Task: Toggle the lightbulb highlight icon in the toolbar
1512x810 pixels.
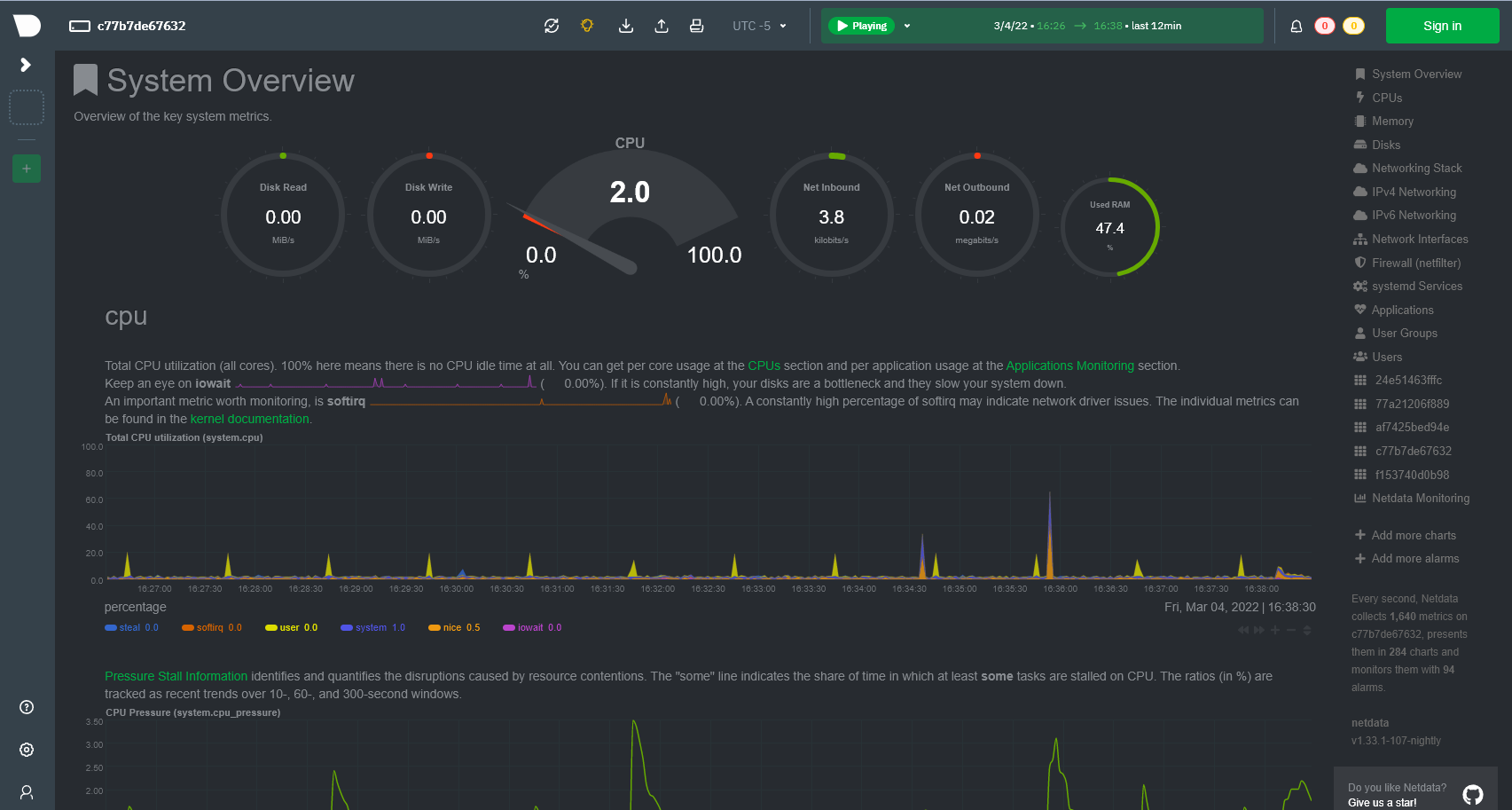Action: coord(587,26)
